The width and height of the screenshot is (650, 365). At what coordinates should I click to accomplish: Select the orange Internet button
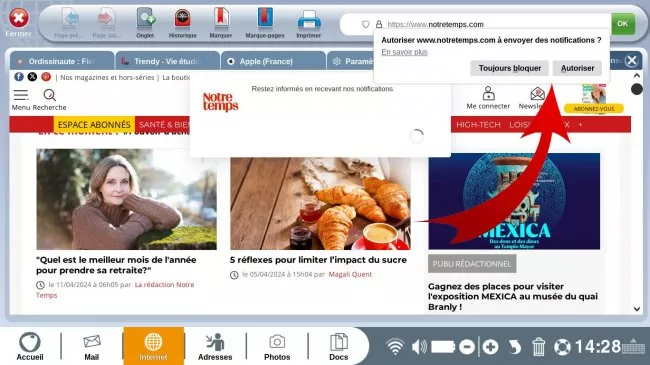pos(153,346)
